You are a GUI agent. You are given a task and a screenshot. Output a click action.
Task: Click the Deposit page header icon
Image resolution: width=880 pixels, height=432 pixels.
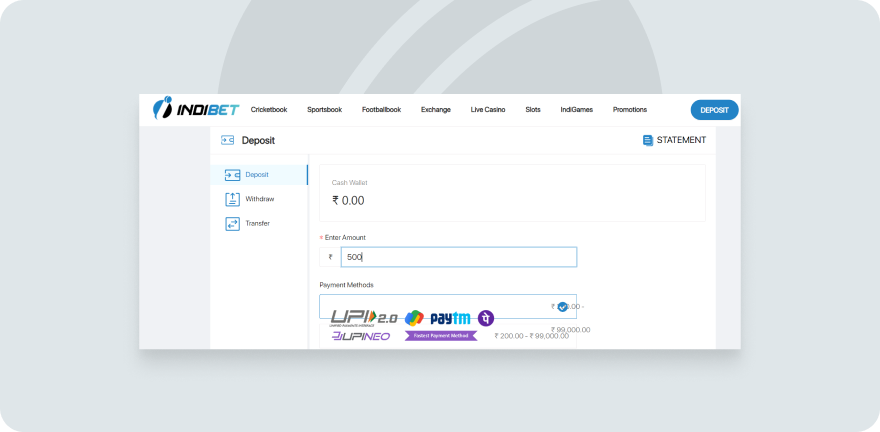(227, 140)
